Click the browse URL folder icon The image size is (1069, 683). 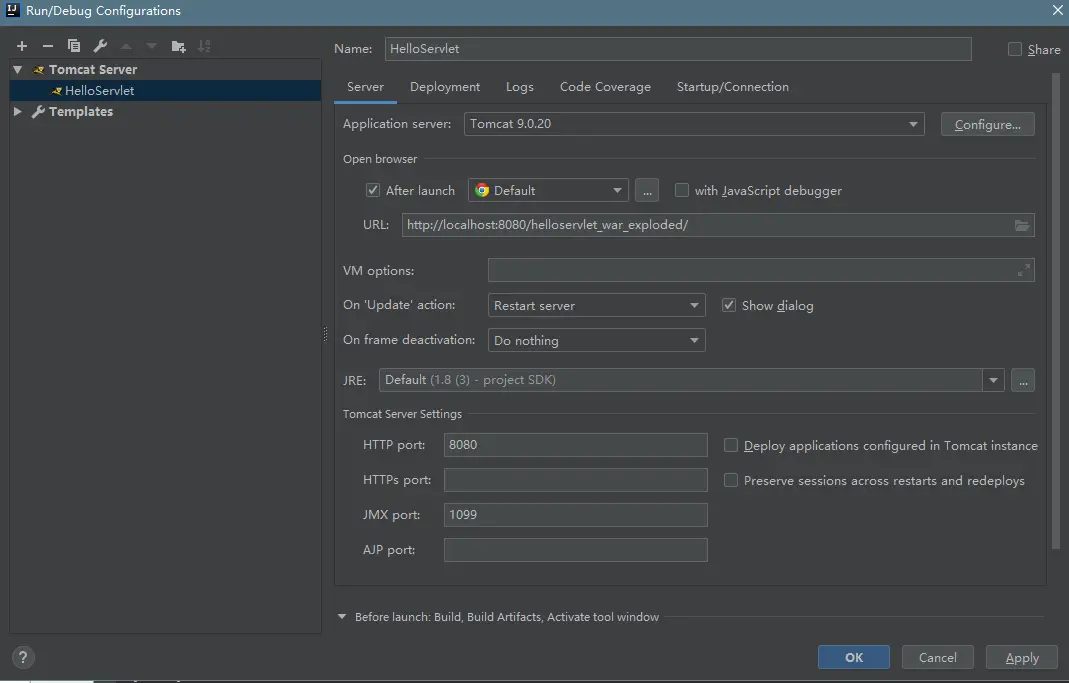click(1021, 225)
